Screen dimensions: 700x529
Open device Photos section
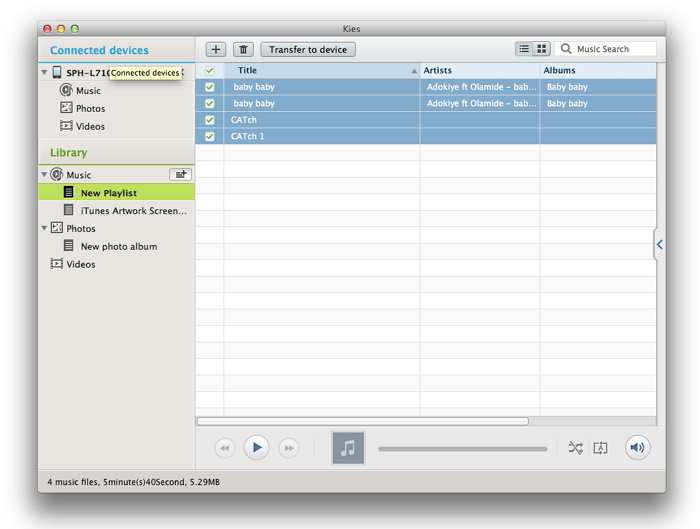coord(91,108)
